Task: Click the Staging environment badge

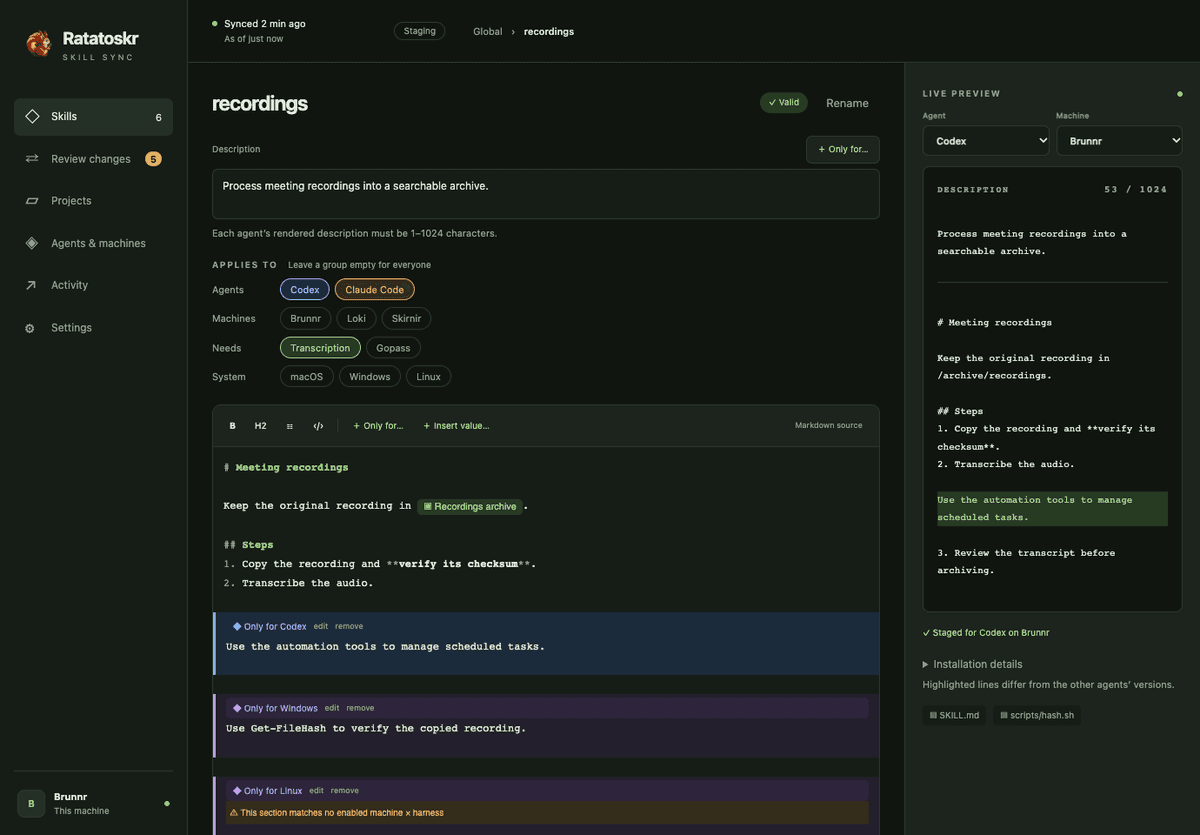Action: coord(419,31)
